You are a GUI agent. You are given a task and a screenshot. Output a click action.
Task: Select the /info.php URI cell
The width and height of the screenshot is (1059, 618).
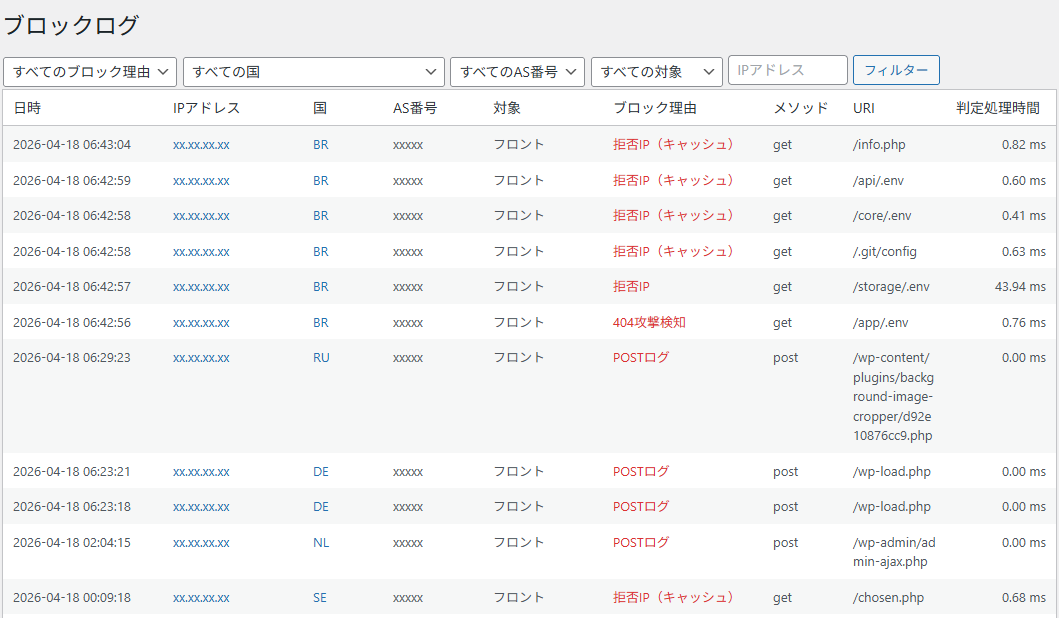[x=879, y=145]
